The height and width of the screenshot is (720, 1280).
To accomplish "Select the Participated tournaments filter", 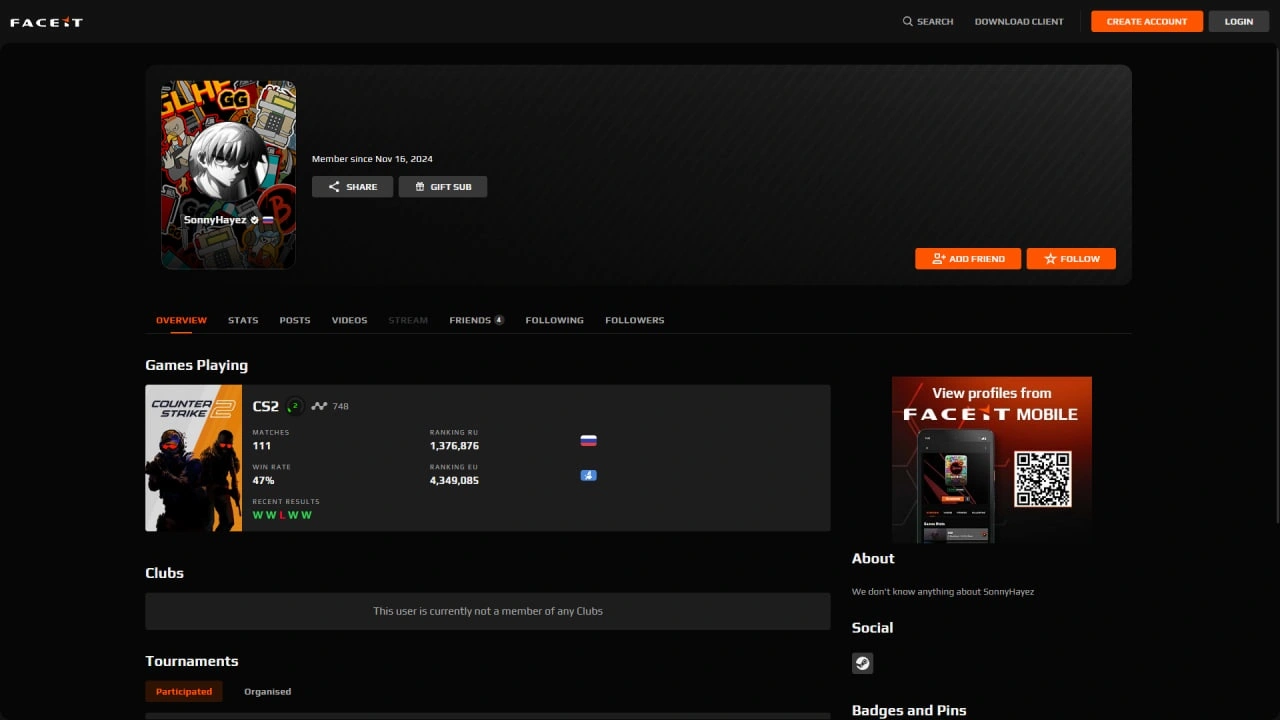I will 184,691.
